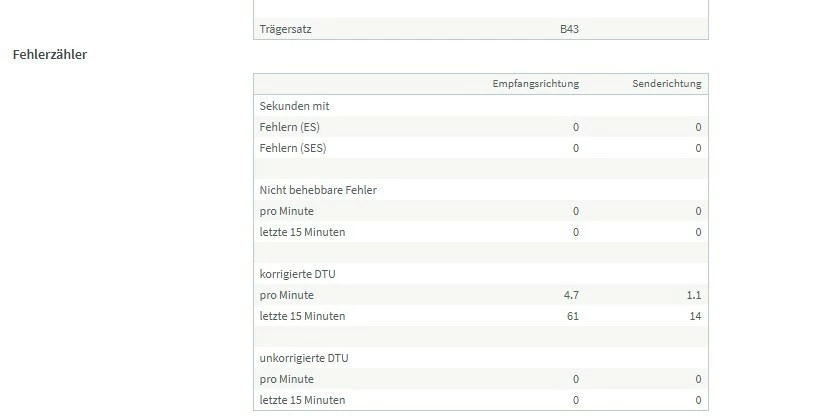Select the Sekunden mit row

[481, 106]
